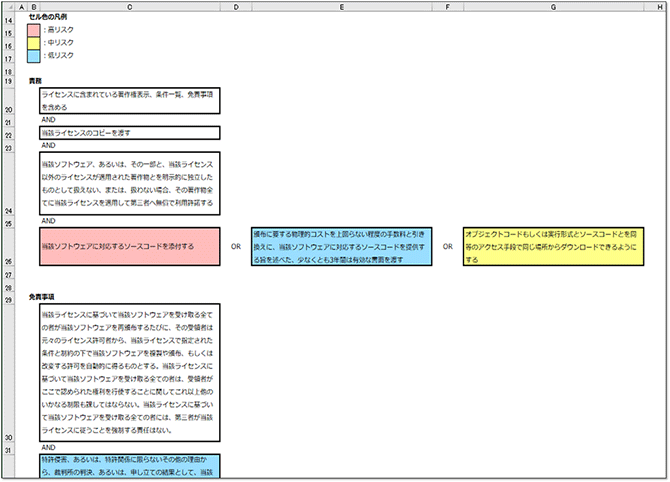Click the red ソースコードを添付する cell
Image resolution: width=670 pixels, height=482 pixels.
point(129,245)
